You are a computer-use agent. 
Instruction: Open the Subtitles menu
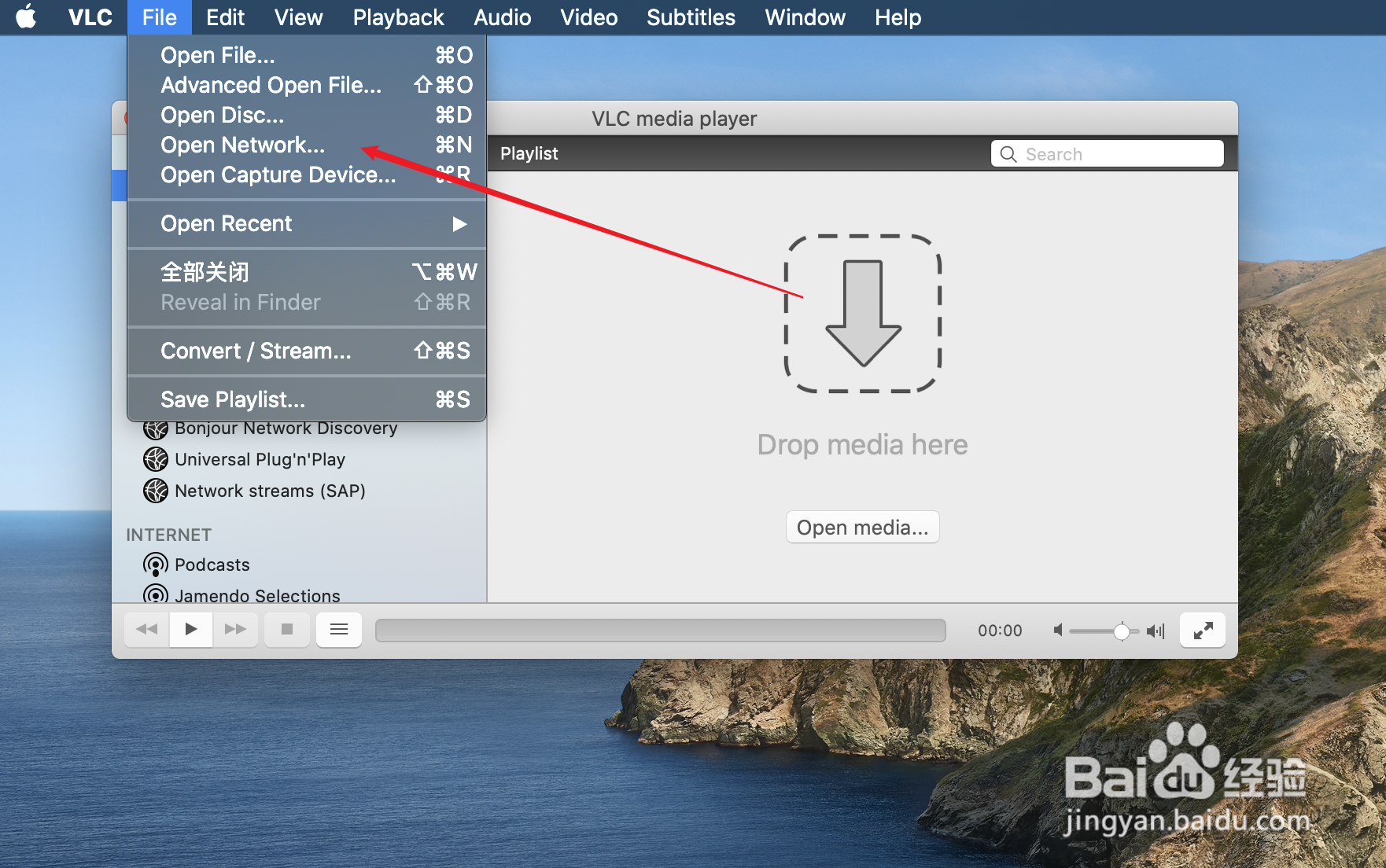click(x=691, y=17)
